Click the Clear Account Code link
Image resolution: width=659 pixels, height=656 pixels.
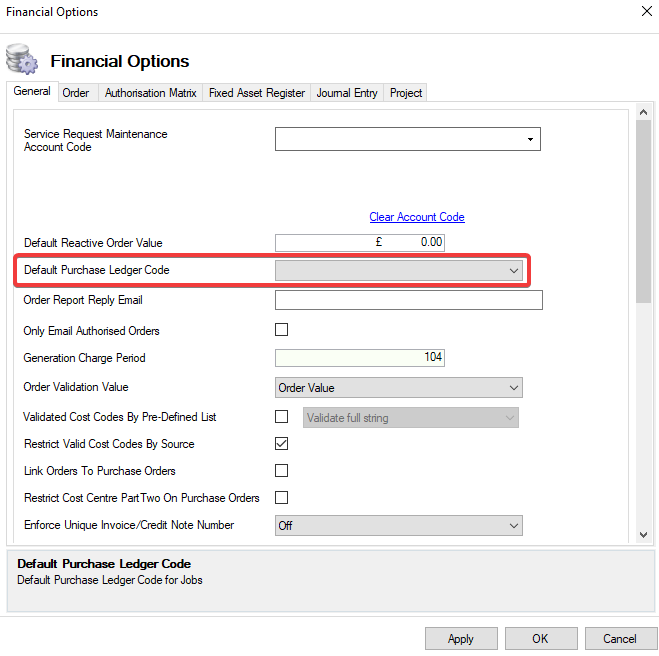pyautogui.click(x=416, y=217)
